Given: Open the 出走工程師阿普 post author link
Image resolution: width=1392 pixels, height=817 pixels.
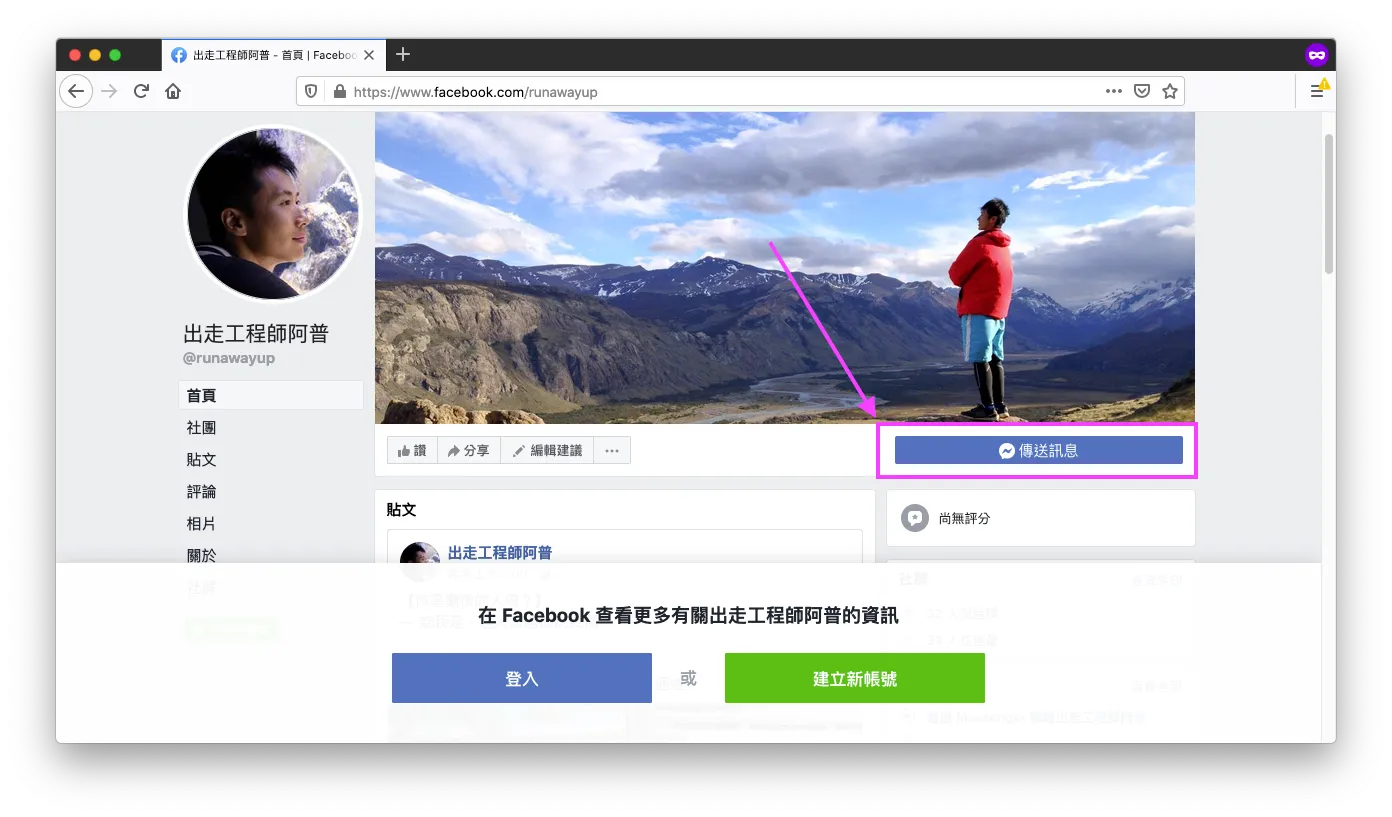Looking at the screenshot, I should pos(500,552).
